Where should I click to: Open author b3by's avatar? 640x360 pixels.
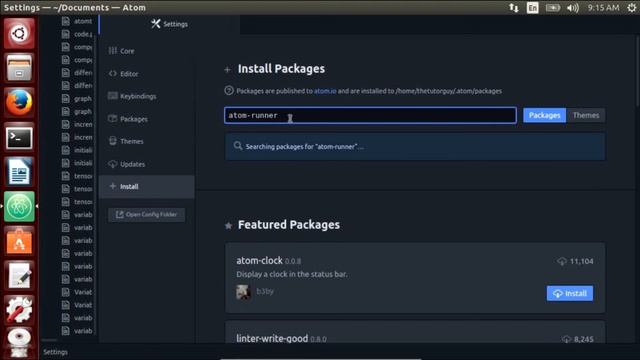[x=243, y=292]
